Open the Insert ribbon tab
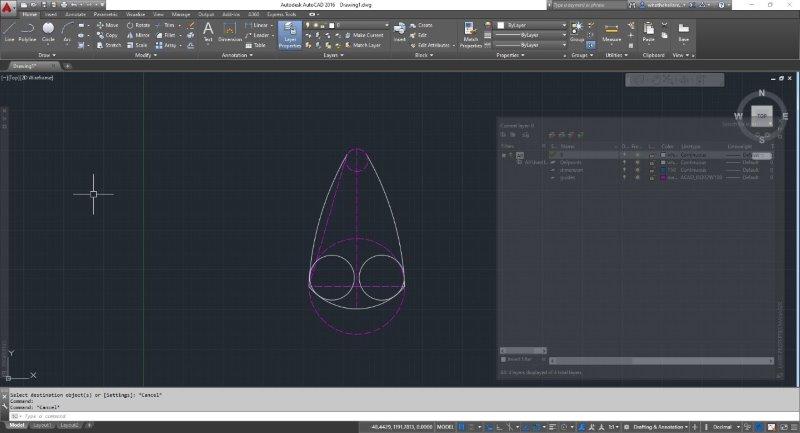The height and width of the screenshot is (433, 800). click(51, 14)
